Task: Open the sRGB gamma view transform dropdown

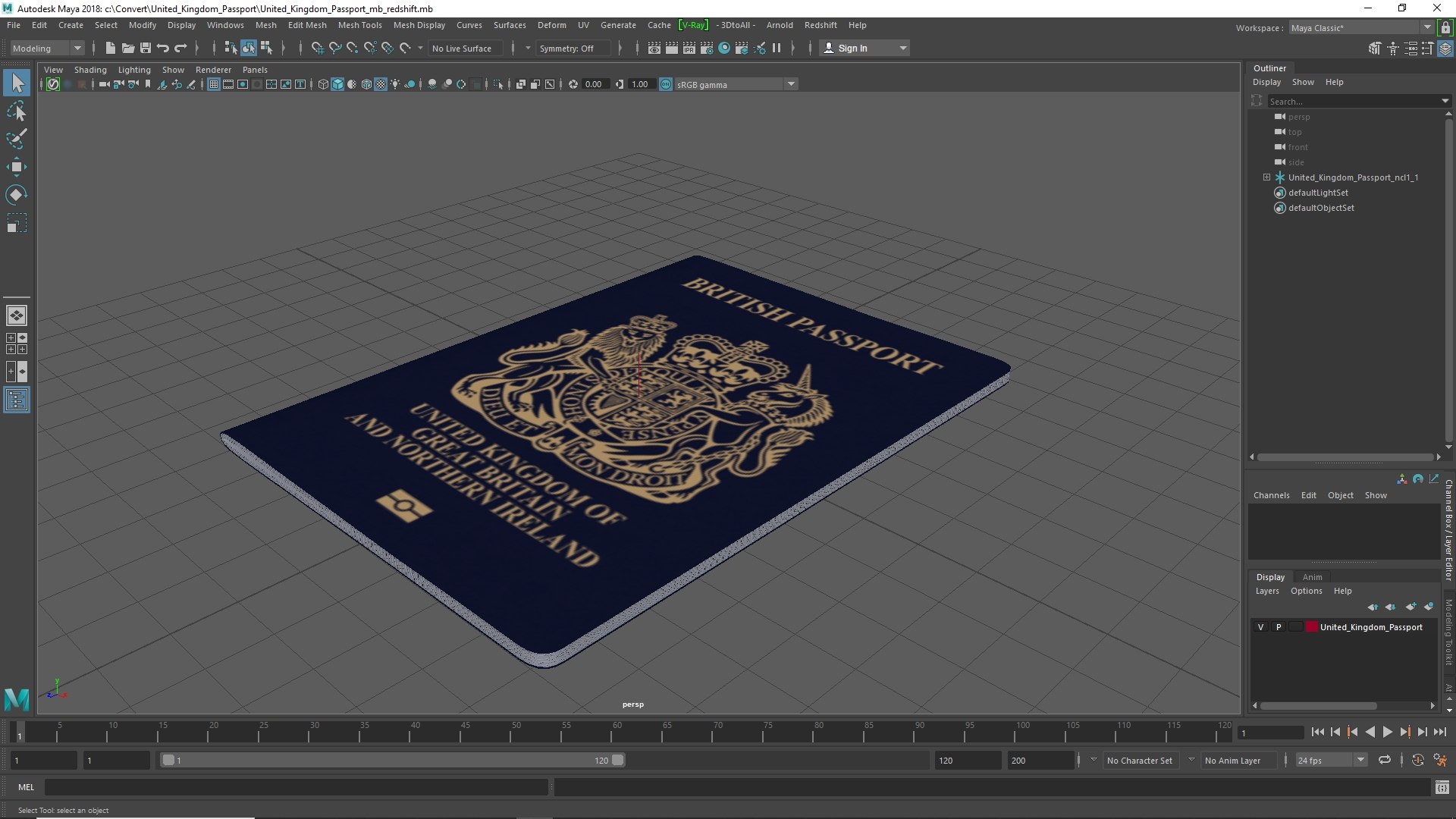Action: coord(736,84)
